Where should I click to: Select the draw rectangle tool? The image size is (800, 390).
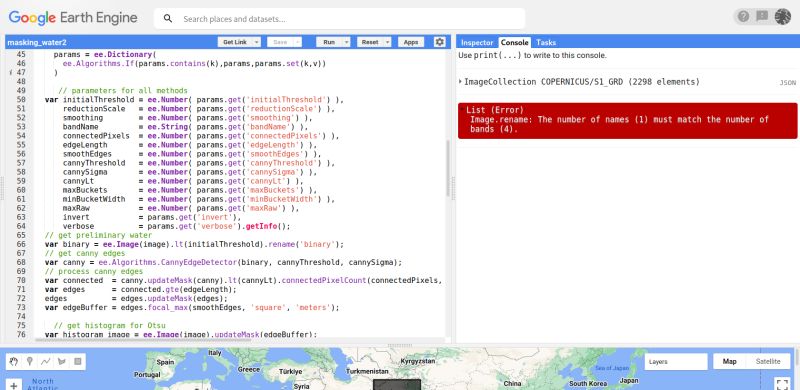click(x=78, y=361)
